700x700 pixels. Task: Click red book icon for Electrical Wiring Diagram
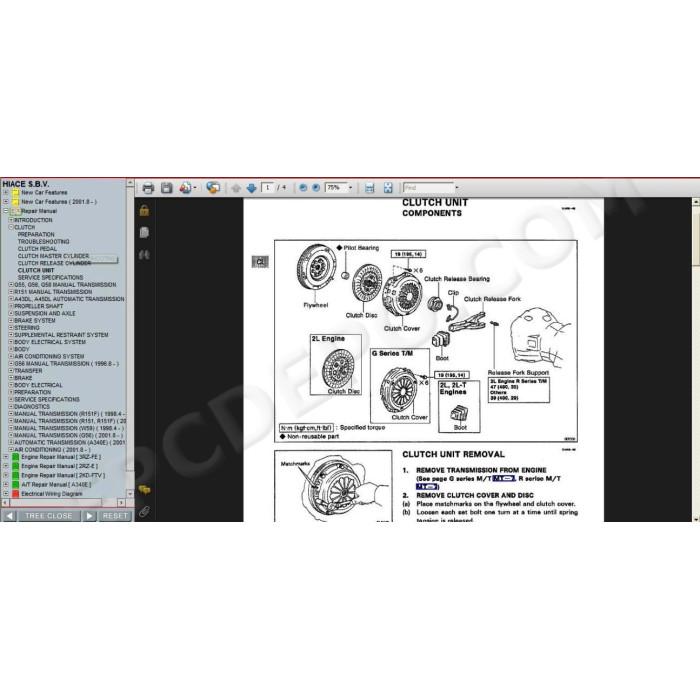[16, 494]
